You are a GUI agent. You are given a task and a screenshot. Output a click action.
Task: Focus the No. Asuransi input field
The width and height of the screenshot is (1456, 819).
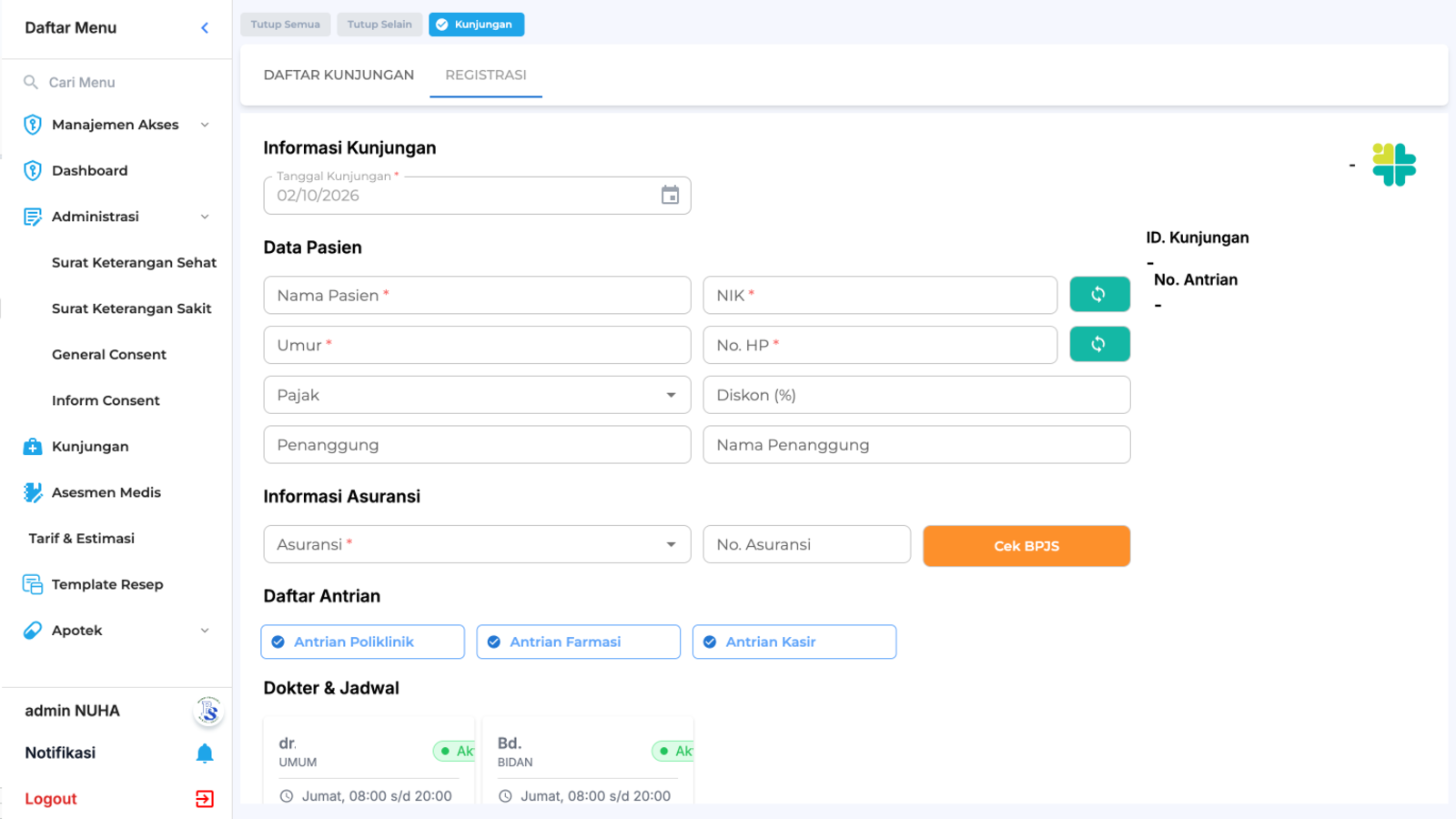(x=806, y=544)
